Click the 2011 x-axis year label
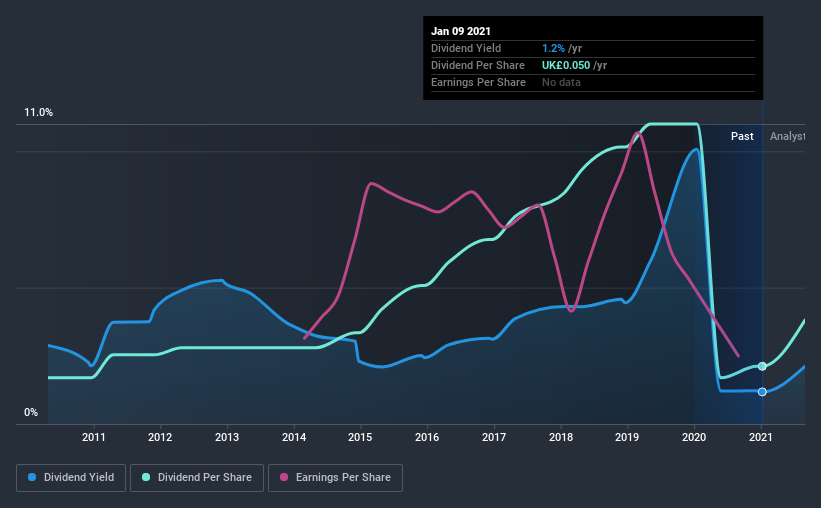The height and width of the screenshot is (508, 821). click(x=94, y=437)
